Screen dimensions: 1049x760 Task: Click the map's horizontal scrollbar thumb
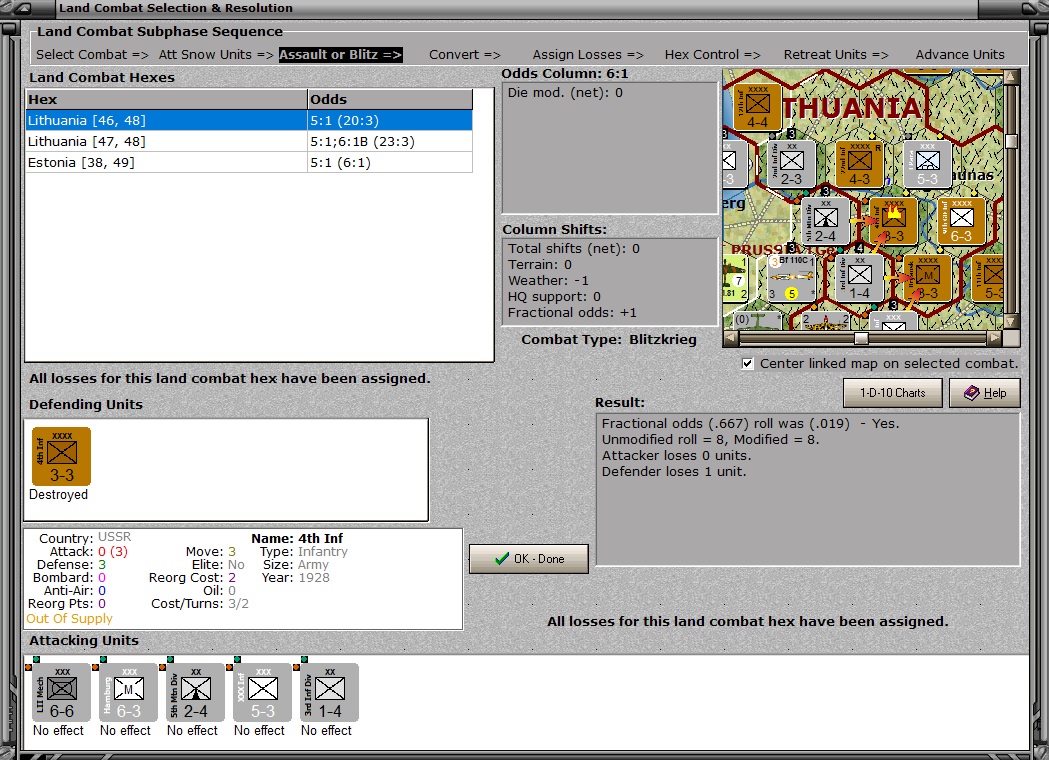click(861, 338)
